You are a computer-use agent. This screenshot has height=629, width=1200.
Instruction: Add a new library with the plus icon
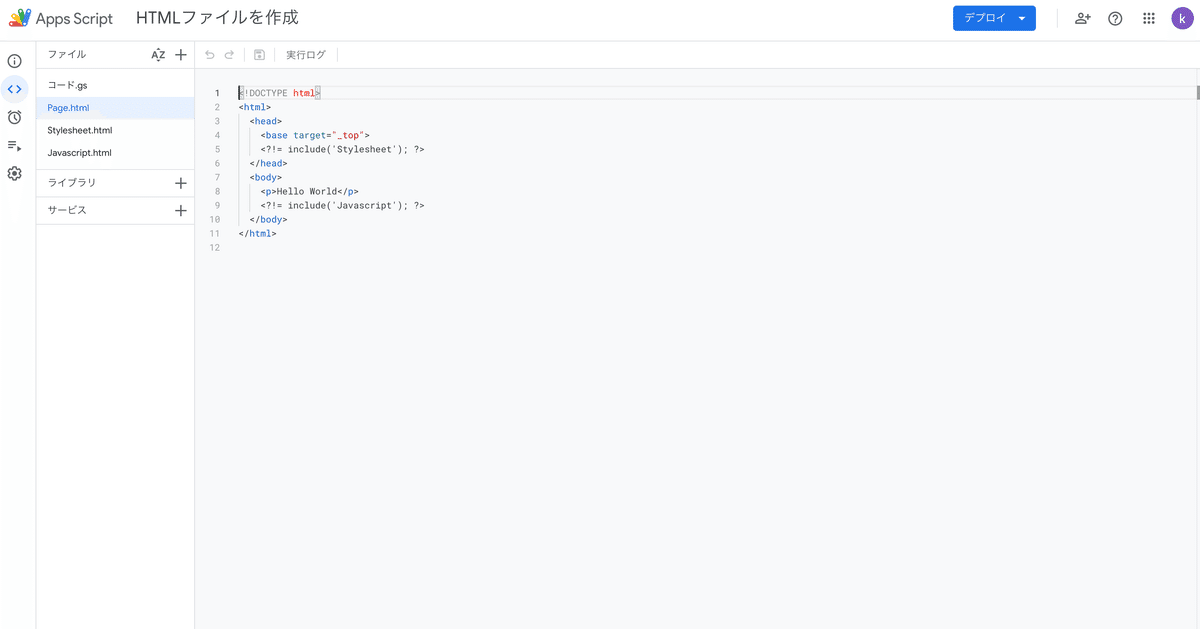coord(181,182)
